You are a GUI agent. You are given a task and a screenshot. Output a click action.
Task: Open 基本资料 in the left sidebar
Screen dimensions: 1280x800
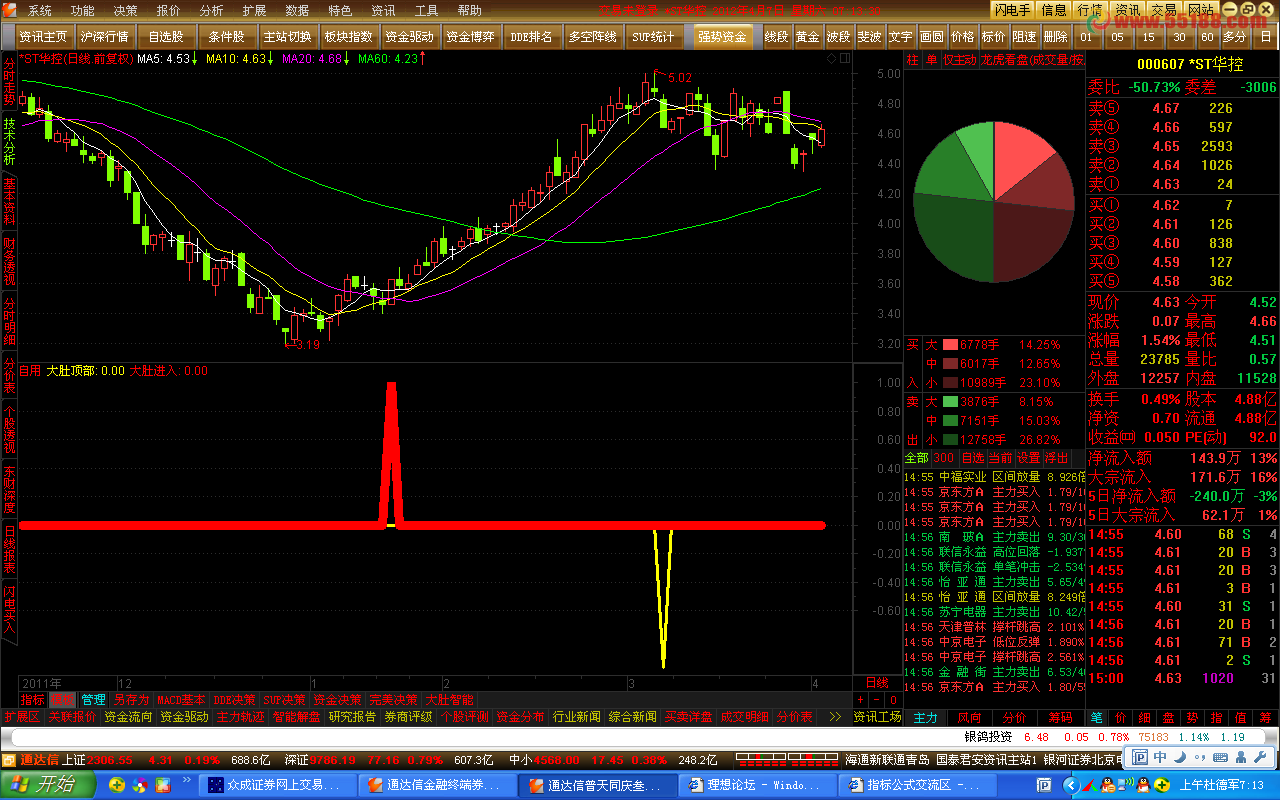point(9,201)
